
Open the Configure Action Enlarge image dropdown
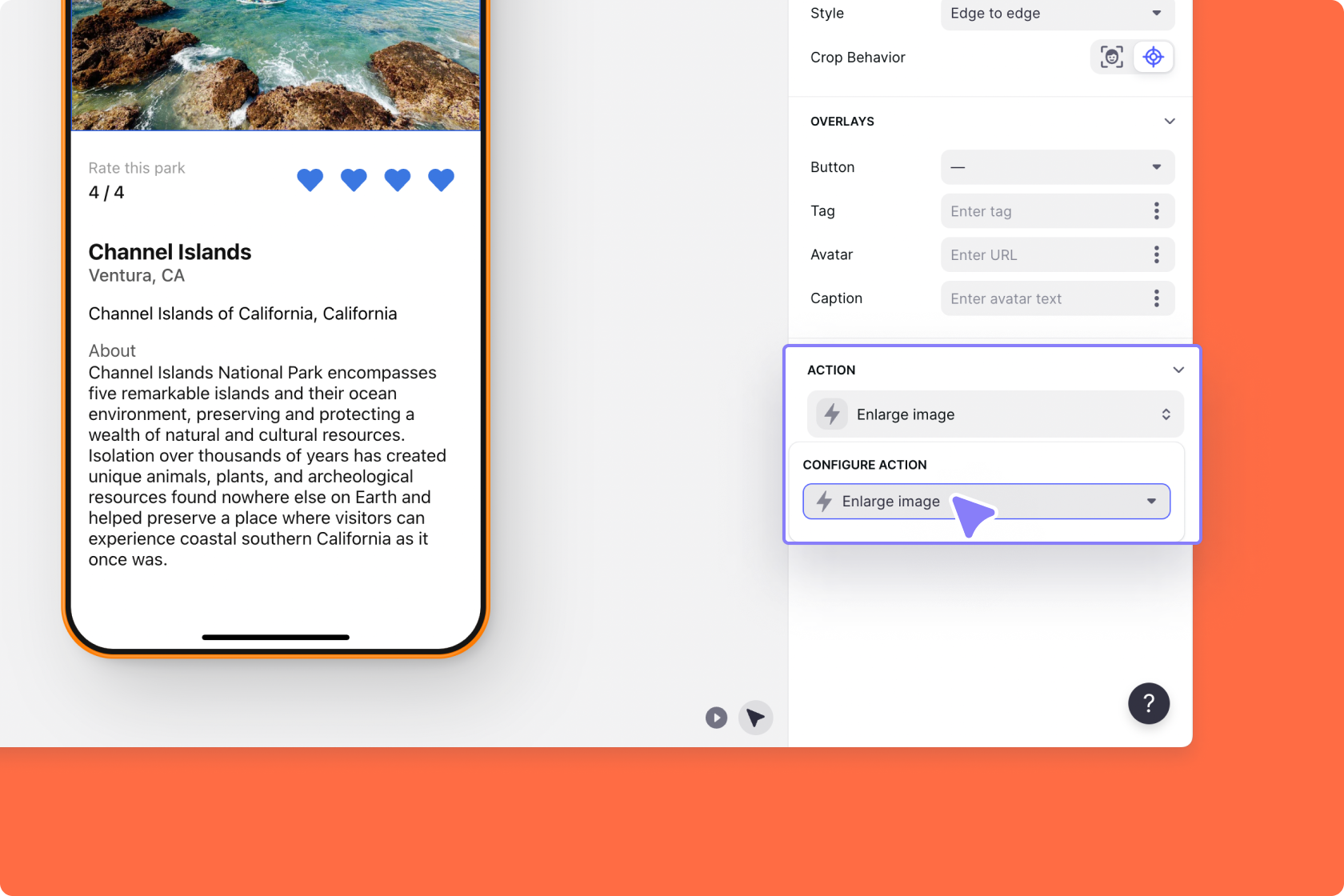(x=1151, y=502)
